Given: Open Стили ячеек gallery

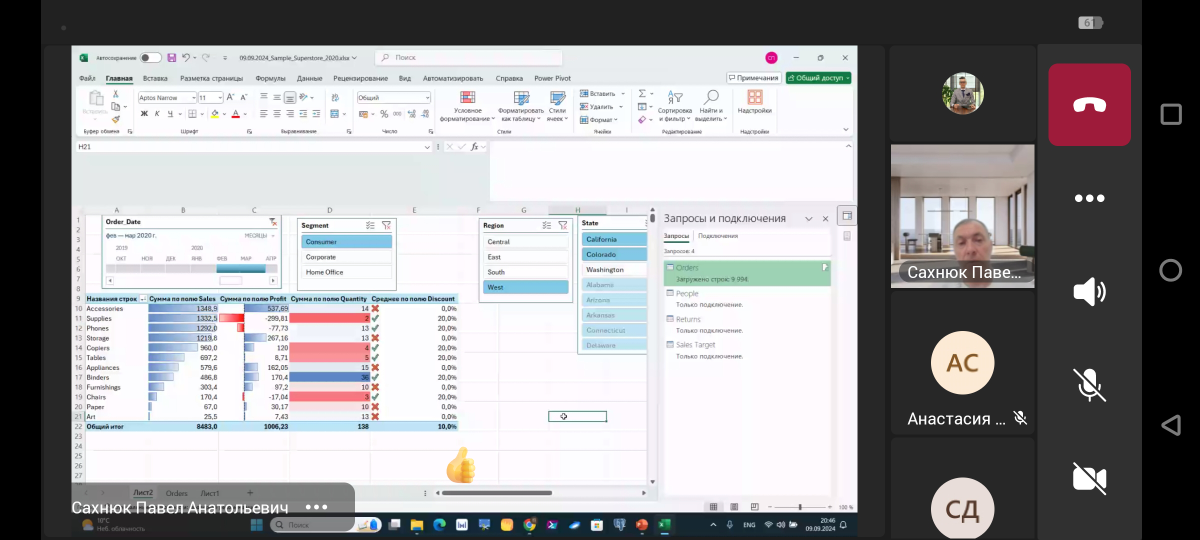Looking at the screenshot, I should click(557, 107).
